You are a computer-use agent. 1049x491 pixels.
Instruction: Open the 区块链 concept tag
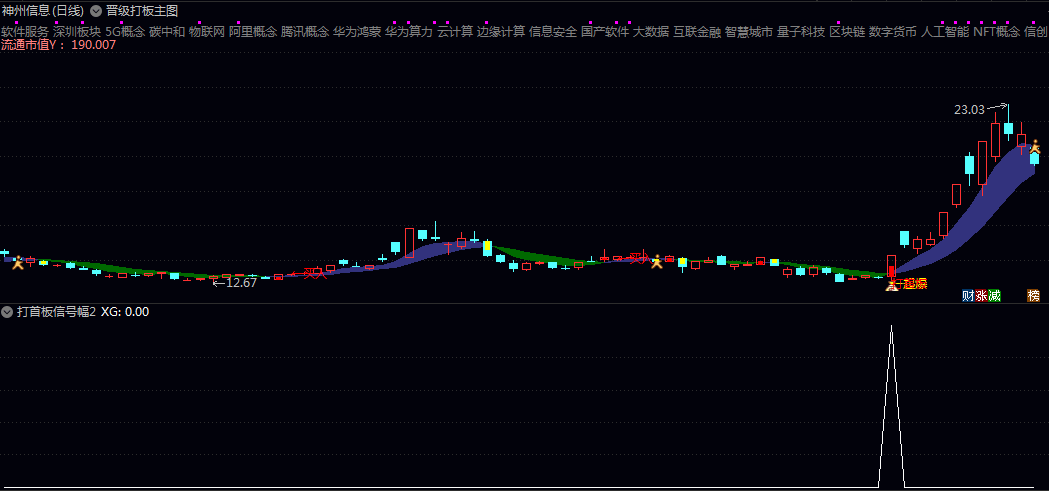[847, 31]
